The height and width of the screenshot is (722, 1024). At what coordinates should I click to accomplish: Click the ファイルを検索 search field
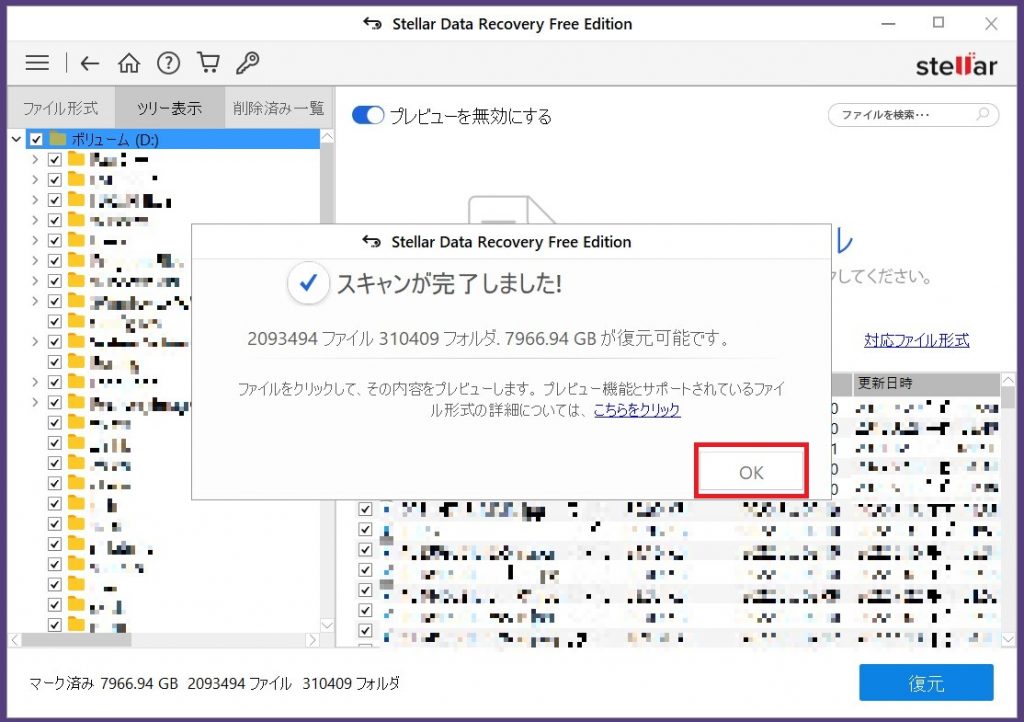(913, 114)
